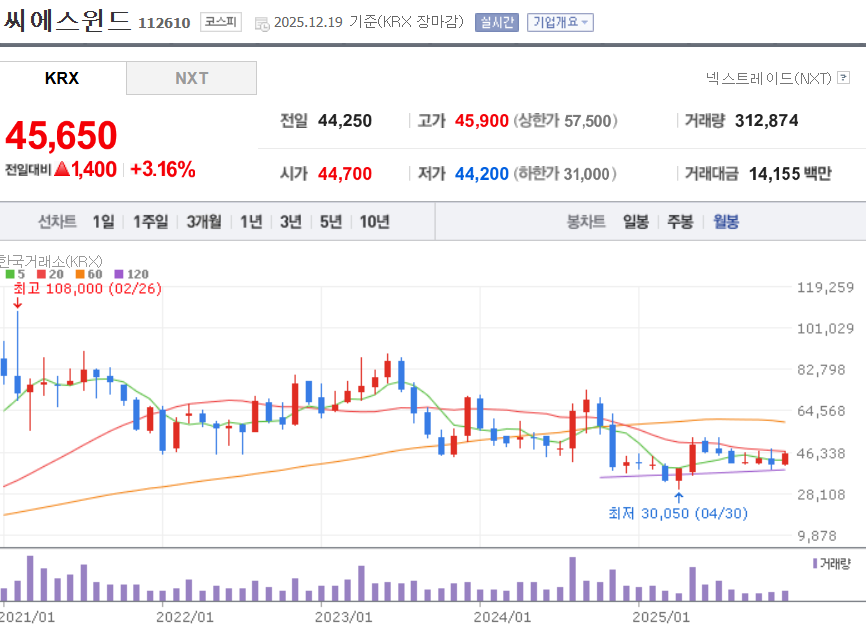Open the Nextrade (NXT) help icon
The height and width of the screenshot is (641, 866).
843,77
